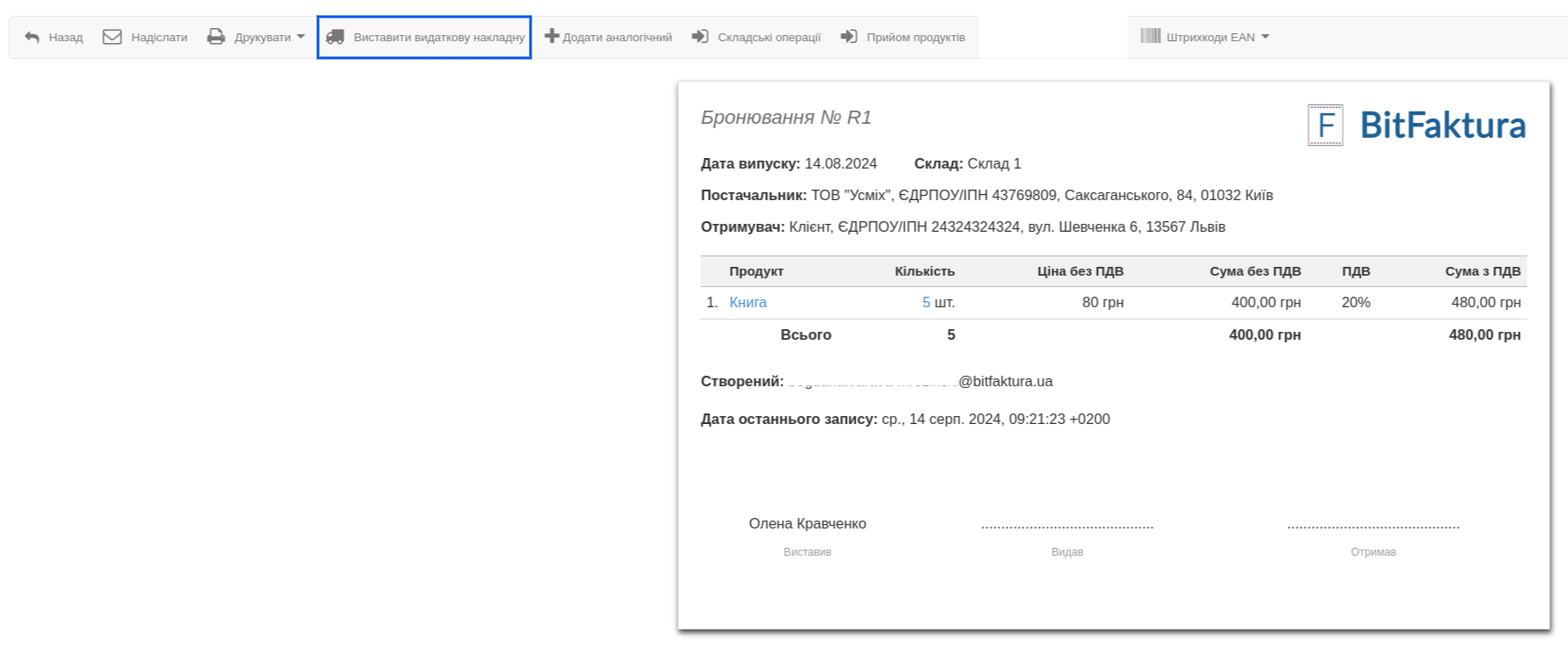Click the envelope icon for Надіслати
The height and width of the screenshot is (647, 1568).
112,37
